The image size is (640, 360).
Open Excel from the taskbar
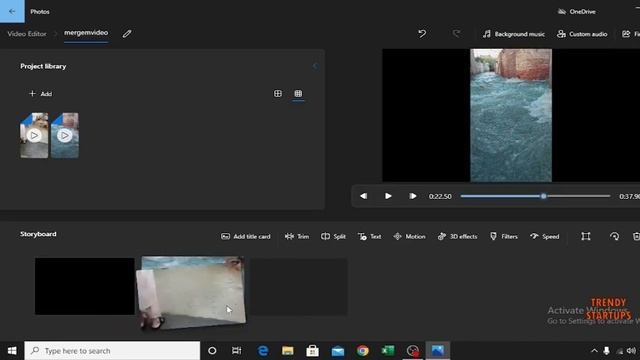pyautogui.click(x=388, y=351)
